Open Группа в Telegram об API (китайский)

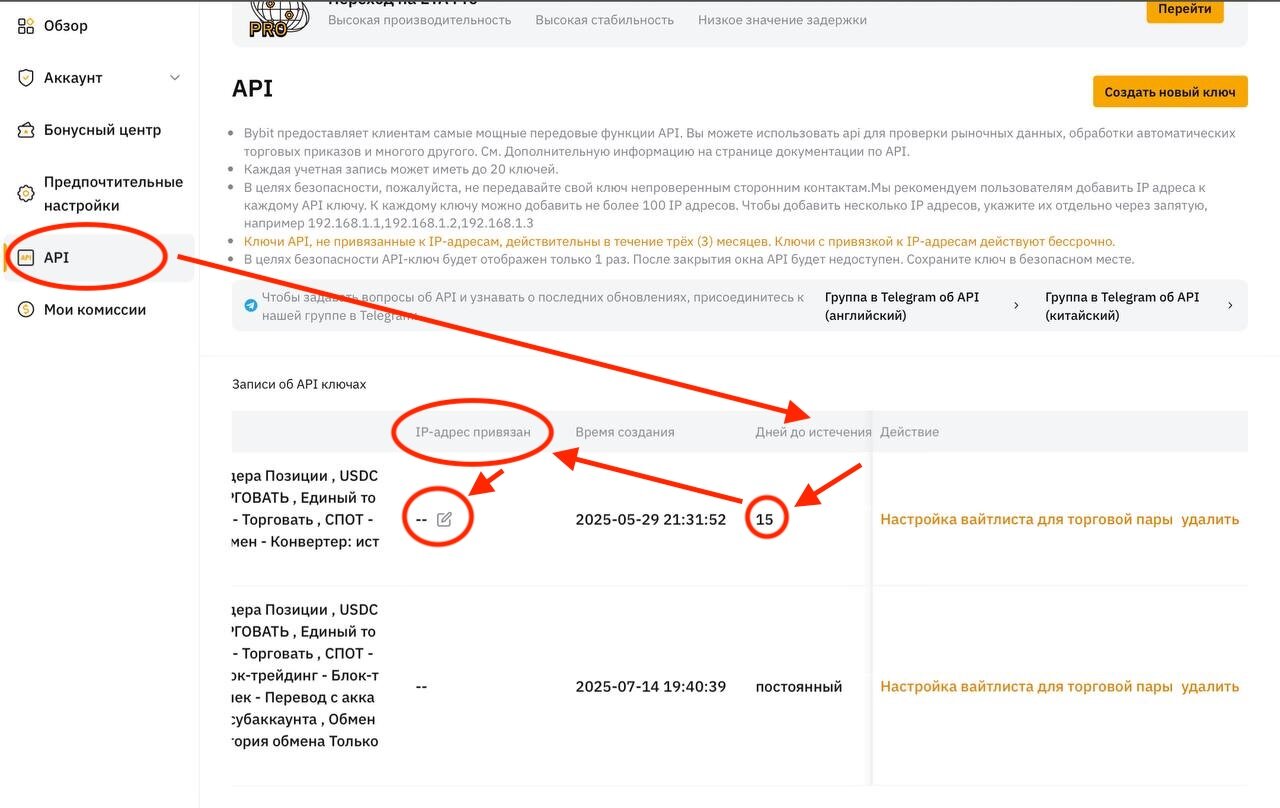1122,306
